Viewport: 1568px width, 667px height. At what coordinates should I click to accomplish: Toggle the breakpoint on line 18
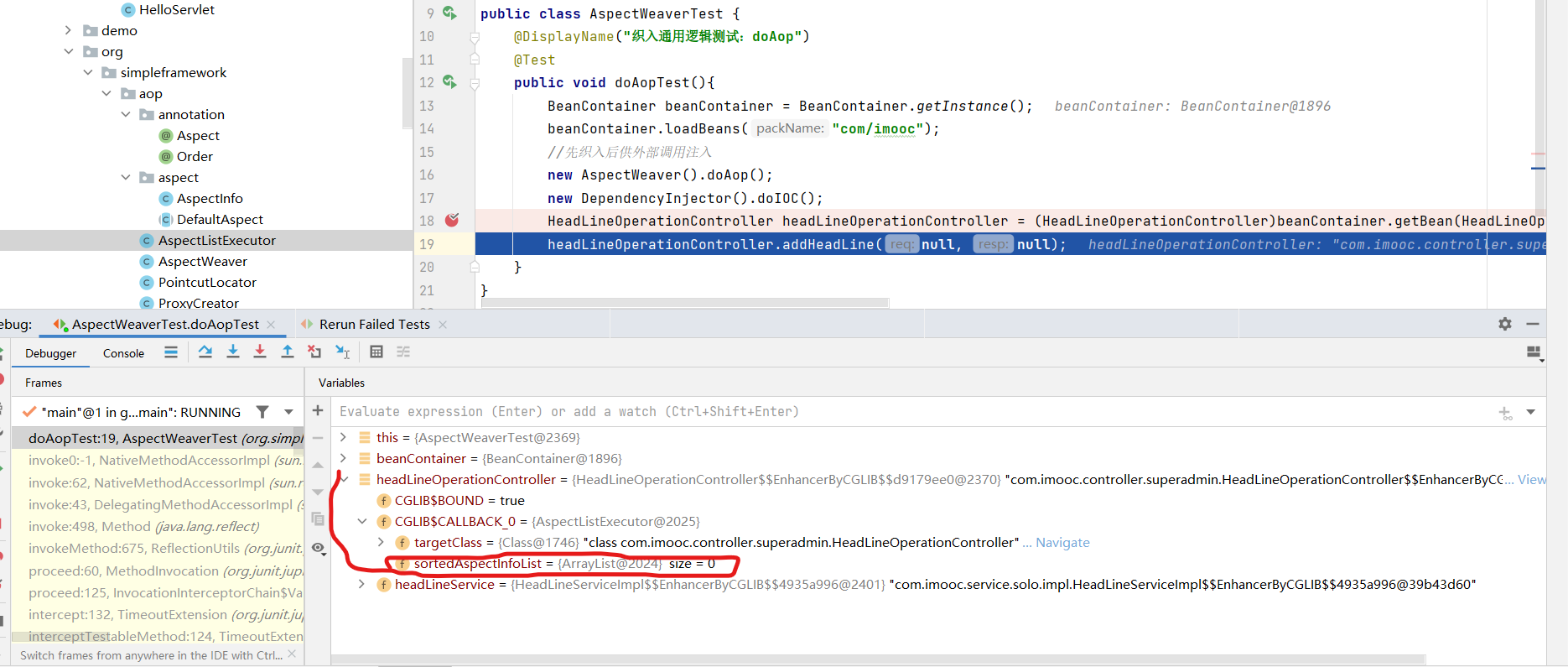click(x=452, y=220)
